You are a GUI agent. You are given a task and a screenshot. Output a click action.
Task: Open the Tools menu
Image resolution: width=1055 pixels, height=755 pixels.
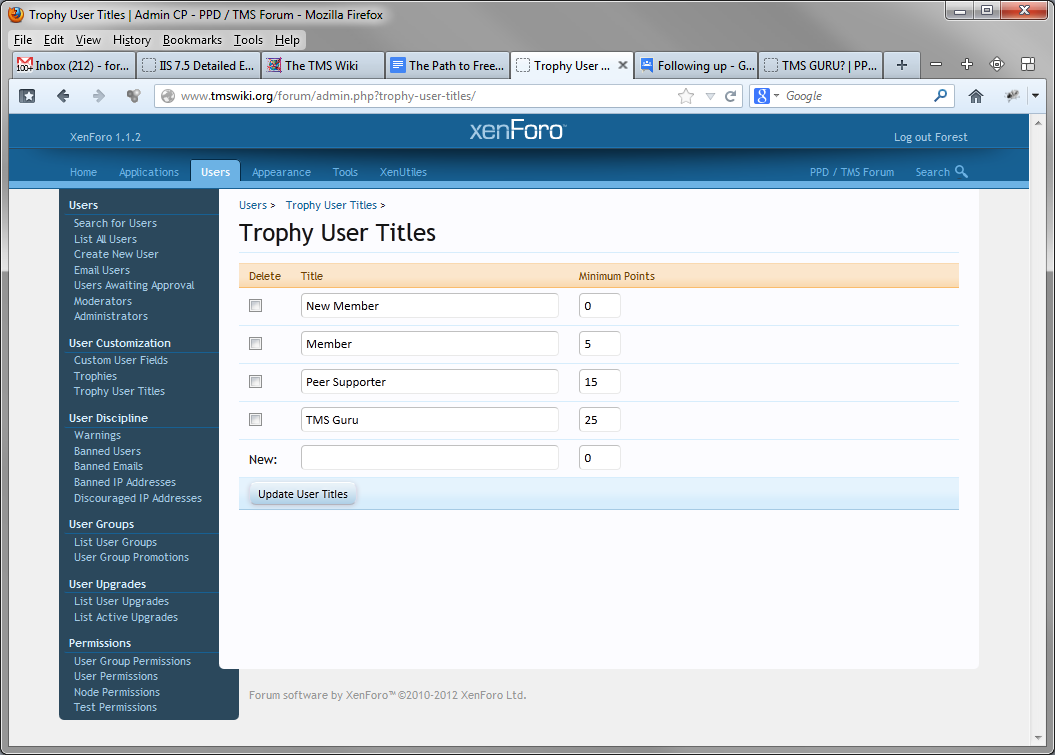pos(248,40)
